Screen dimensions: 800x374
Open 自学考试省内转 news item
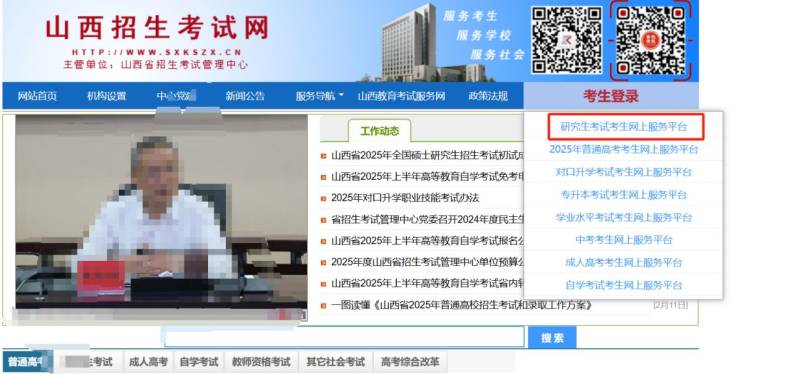point(428,284)
